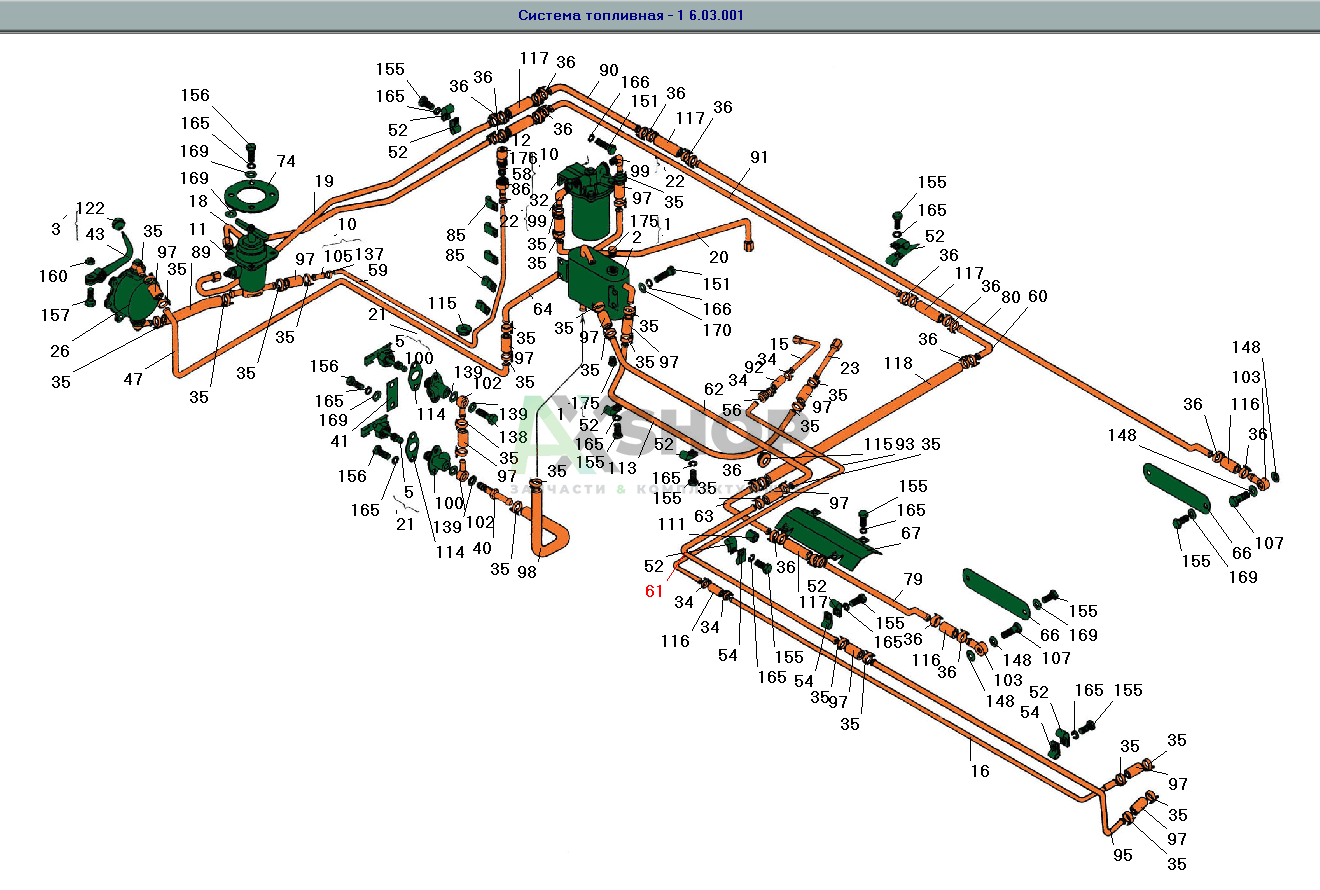
Task: Select part number label 95
Action: coord(1121,855)
